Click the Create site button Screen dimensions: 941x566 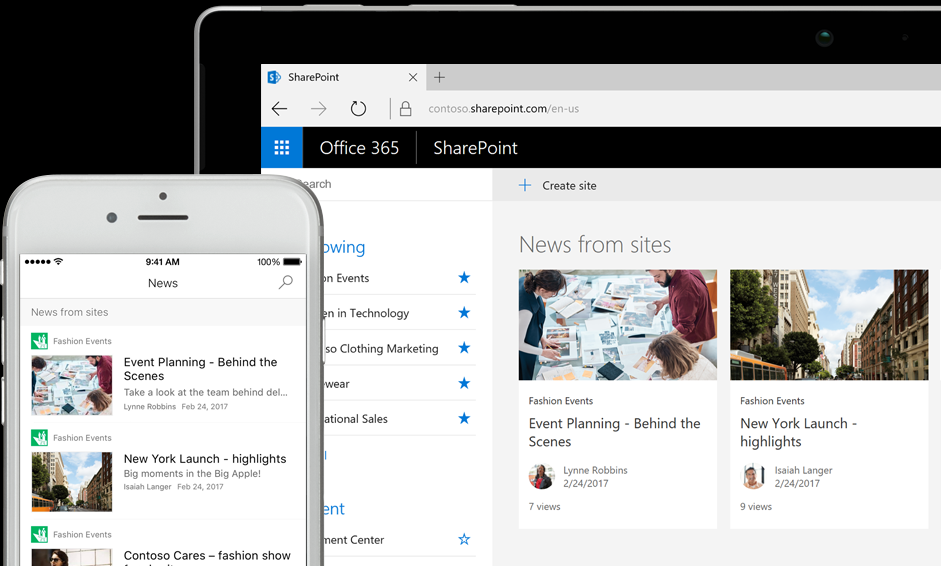click(558, 185)
